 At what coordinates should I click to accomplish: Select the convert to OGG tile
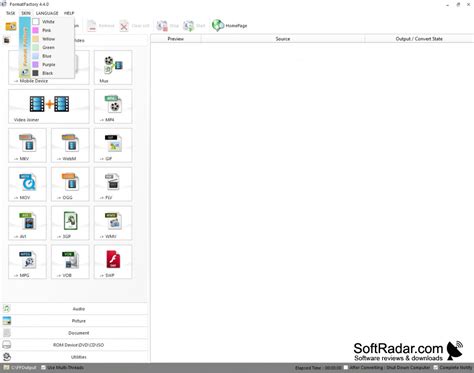tap(70, 184)
